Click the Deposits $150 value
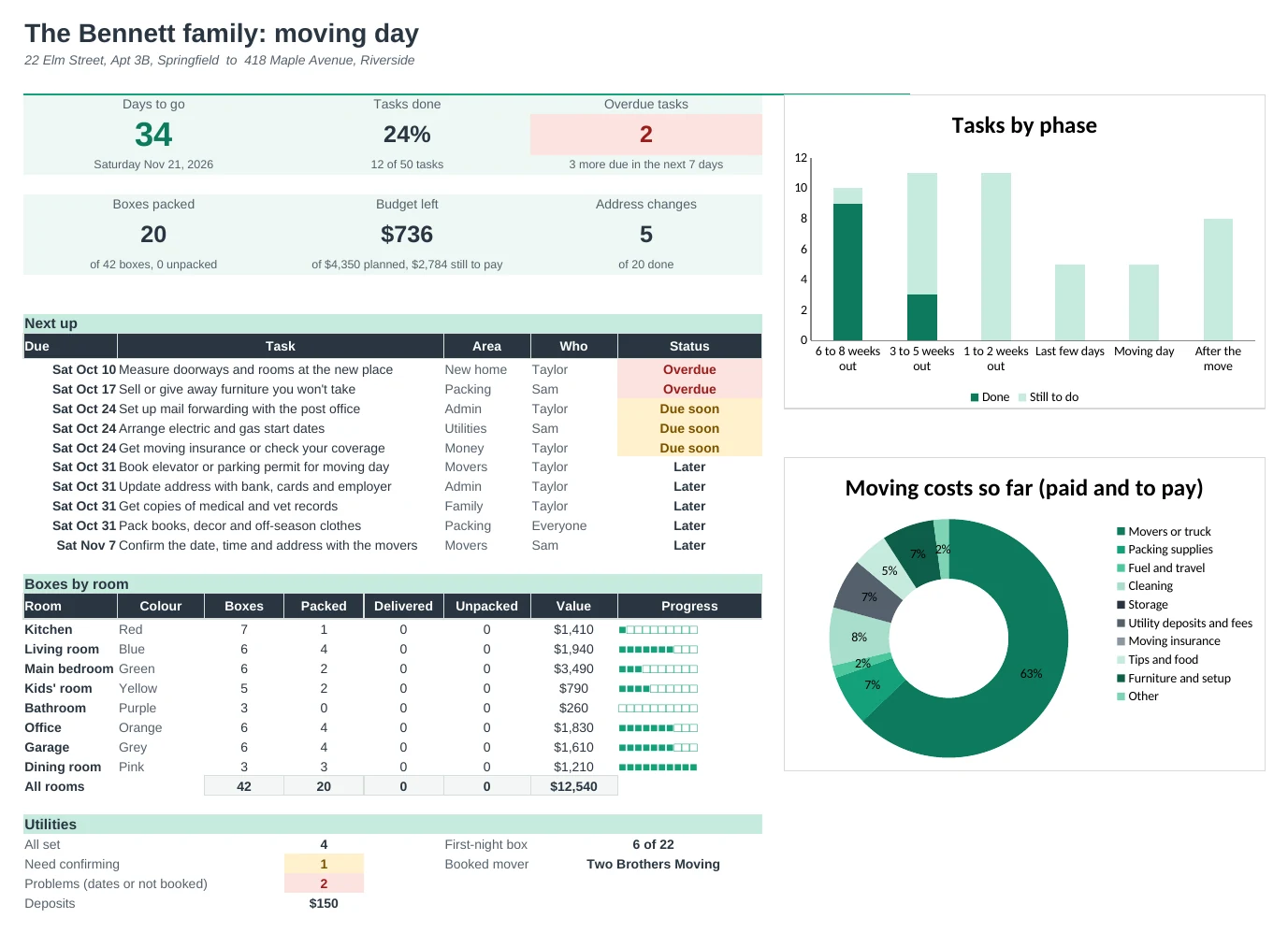Screen dimensions: 1288x933 324,904
